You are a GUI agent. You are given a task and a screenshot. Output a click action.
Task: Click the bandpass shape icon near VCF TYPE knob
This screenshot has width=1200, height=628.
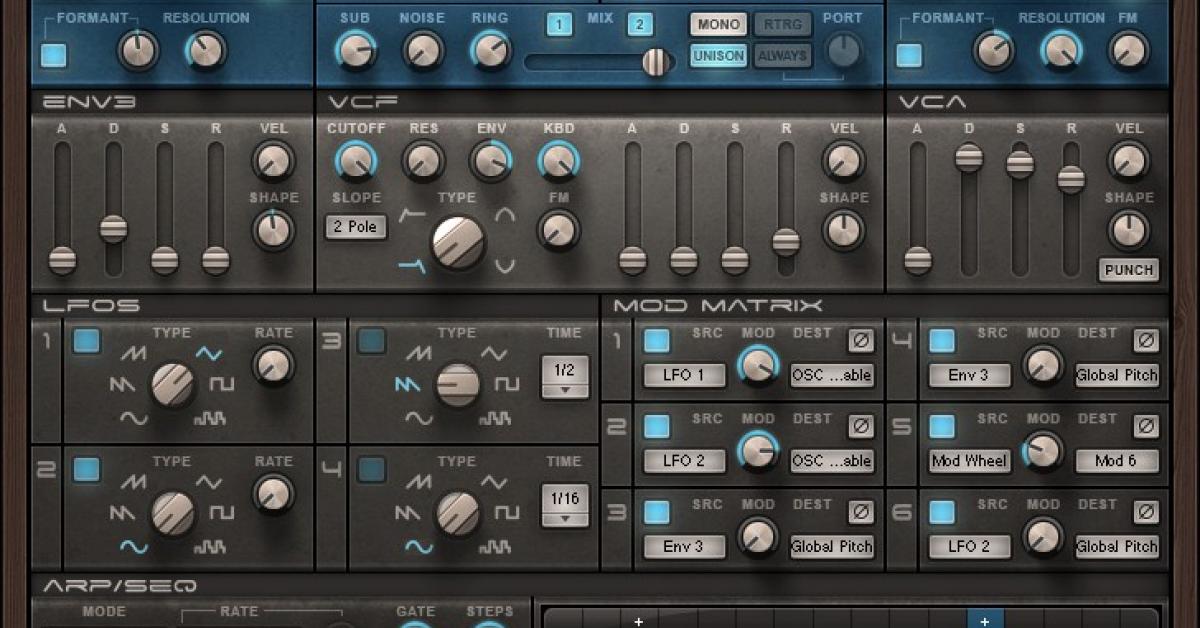(505, 212)
